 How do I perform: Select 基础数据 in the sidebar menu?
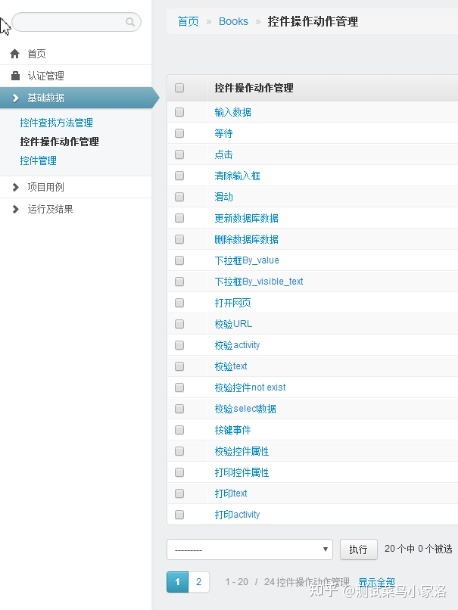coord(46,98)
